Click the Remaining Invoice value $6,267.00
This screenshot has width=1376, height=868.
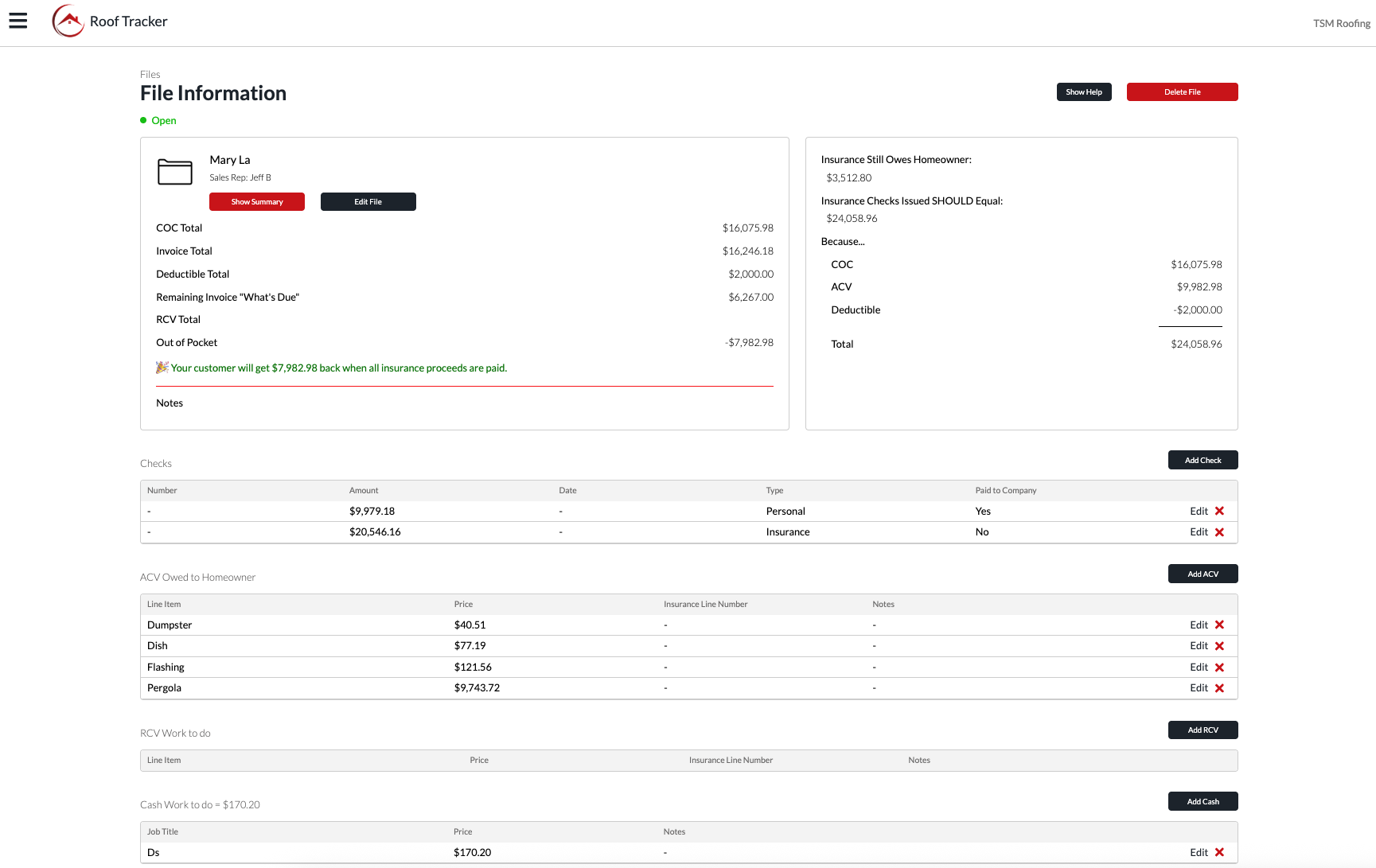pos(750,298)
